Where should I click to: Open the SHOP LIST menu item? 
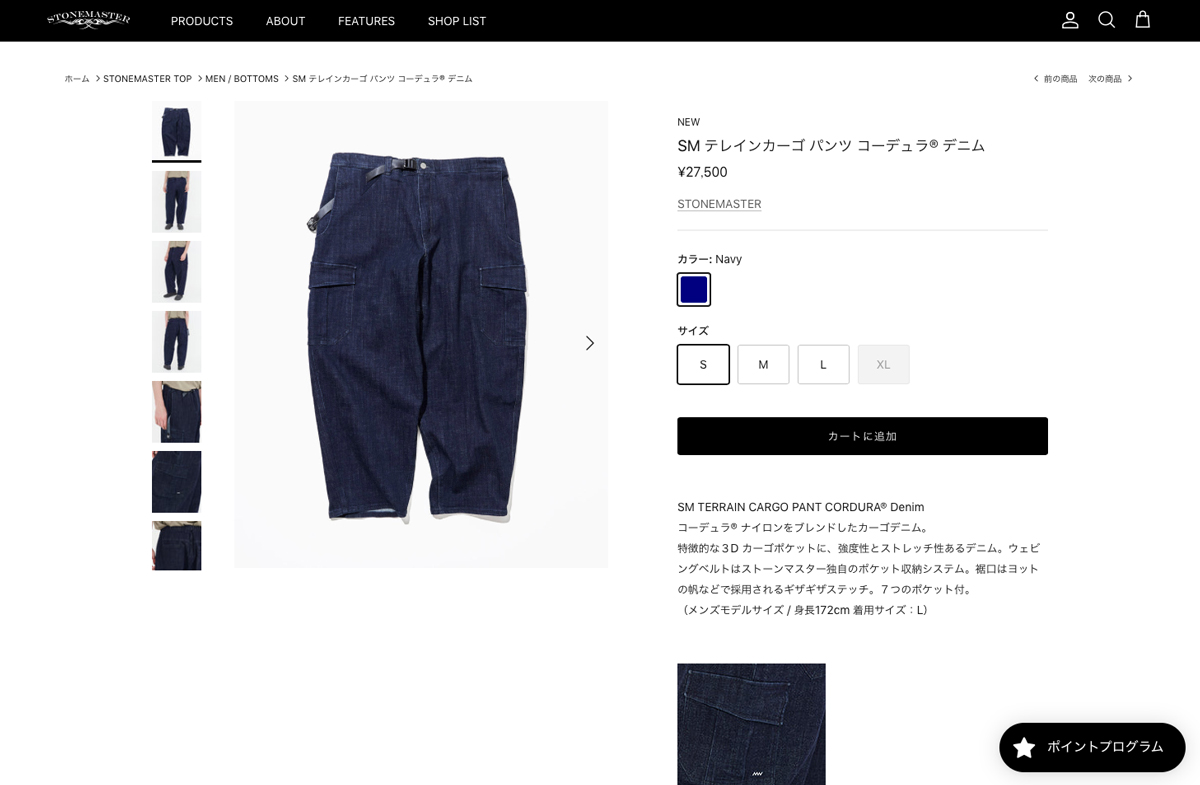[x=457, y=21]
